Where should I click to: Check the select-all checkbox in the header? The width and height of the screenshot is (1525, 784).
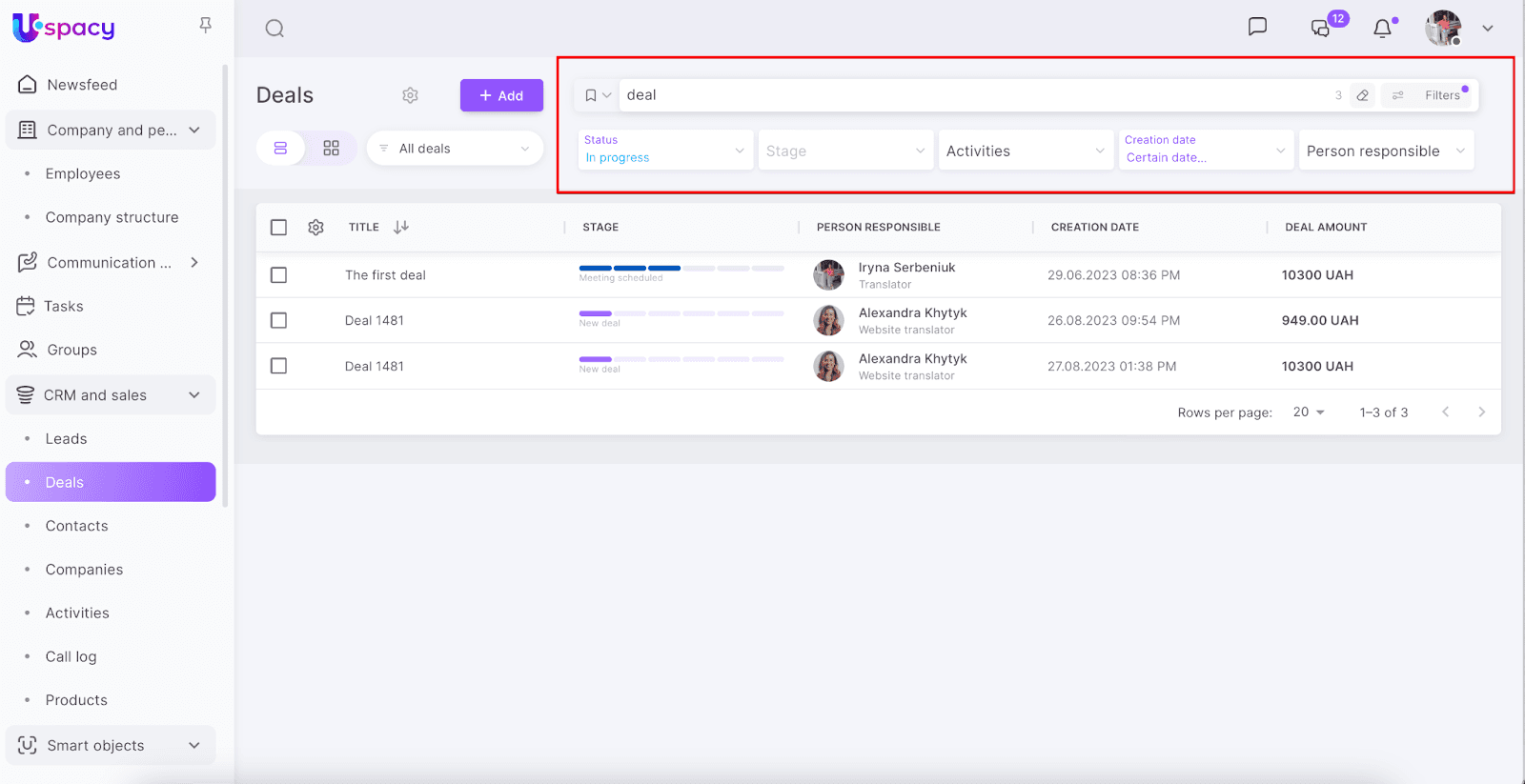[278, 228]
